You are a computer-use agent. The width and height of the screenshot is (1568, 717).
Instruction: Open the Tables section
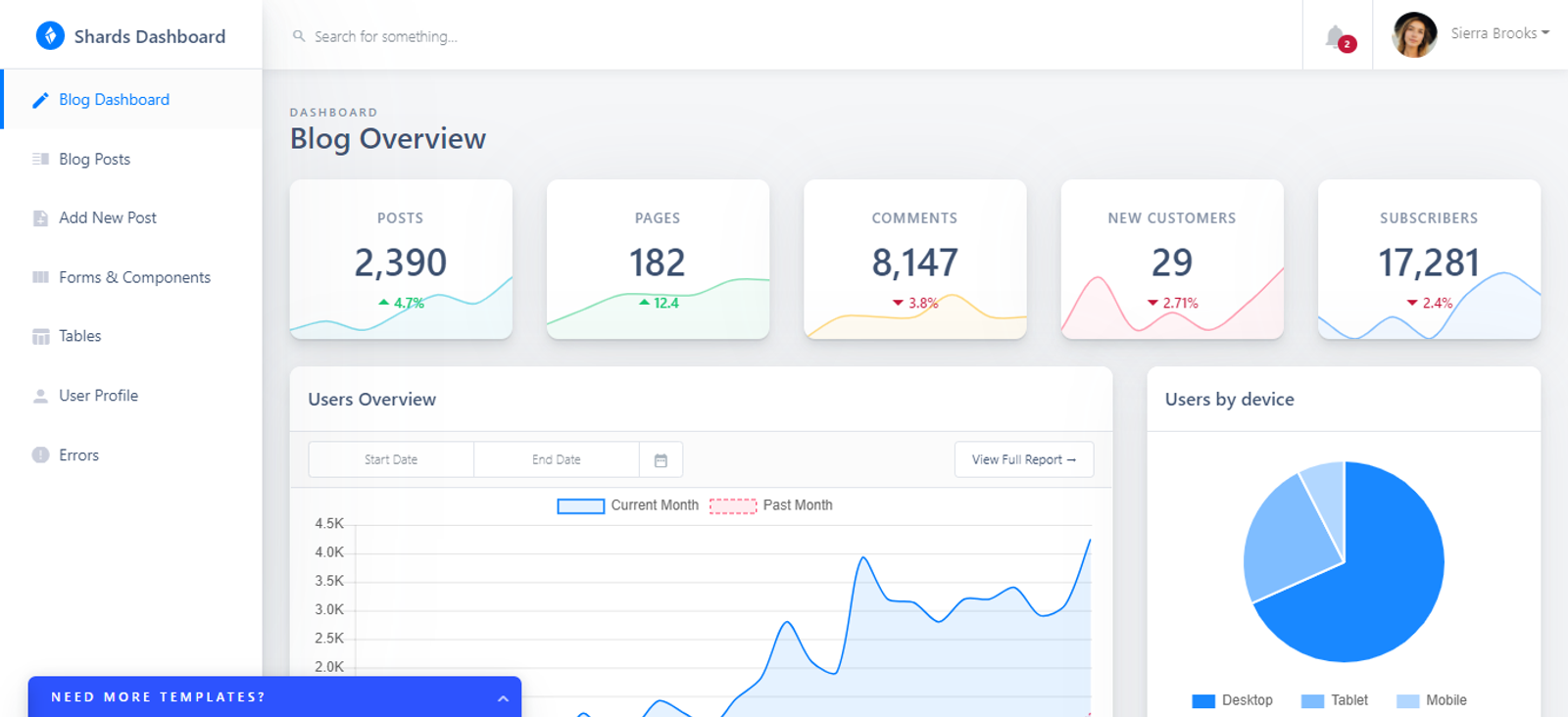[x=131, y=337]
